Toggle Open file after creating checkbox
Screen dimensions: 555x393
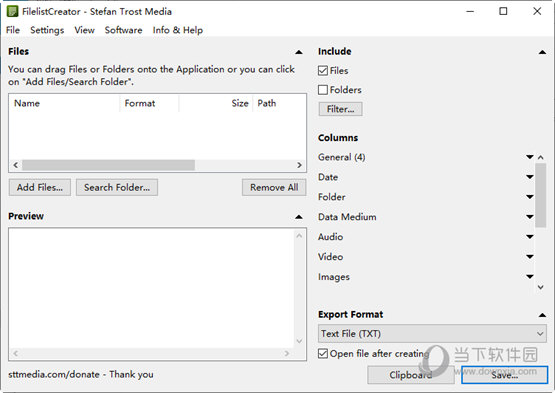click(x=323, y=354)
